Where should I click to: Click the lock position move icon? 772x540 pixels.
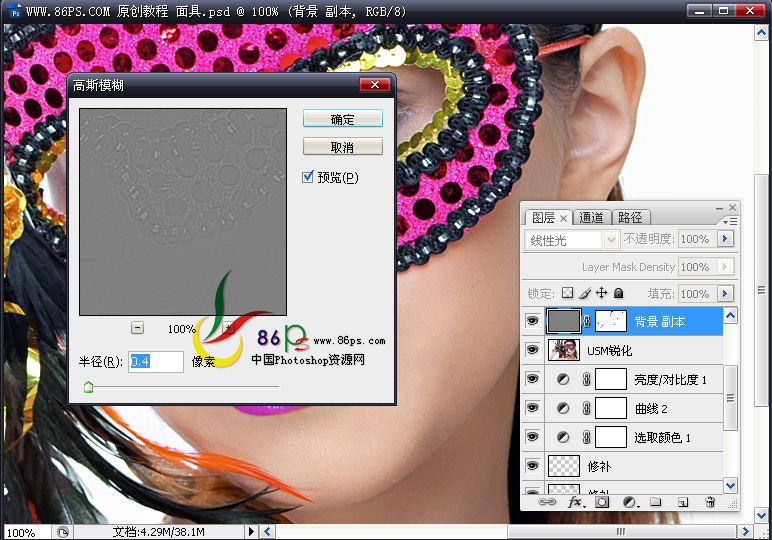(602, 294)
